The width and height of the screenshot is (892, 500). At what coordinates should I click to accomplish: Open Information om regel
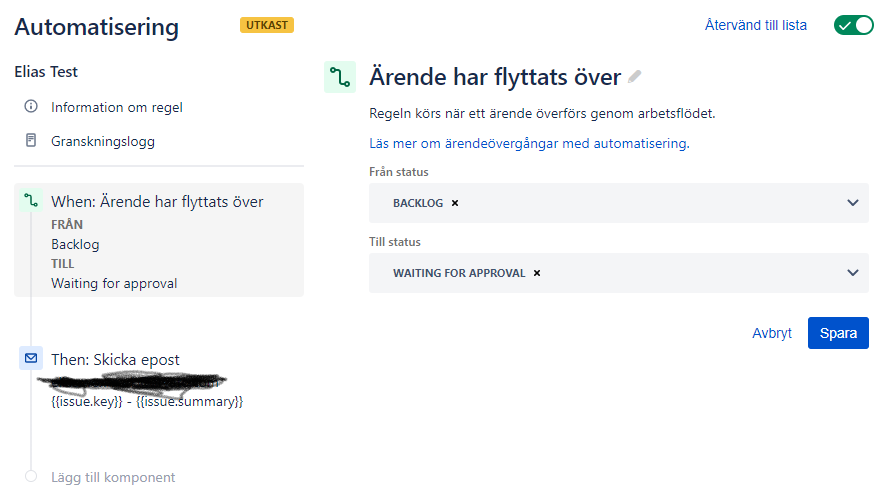(117, 107)
